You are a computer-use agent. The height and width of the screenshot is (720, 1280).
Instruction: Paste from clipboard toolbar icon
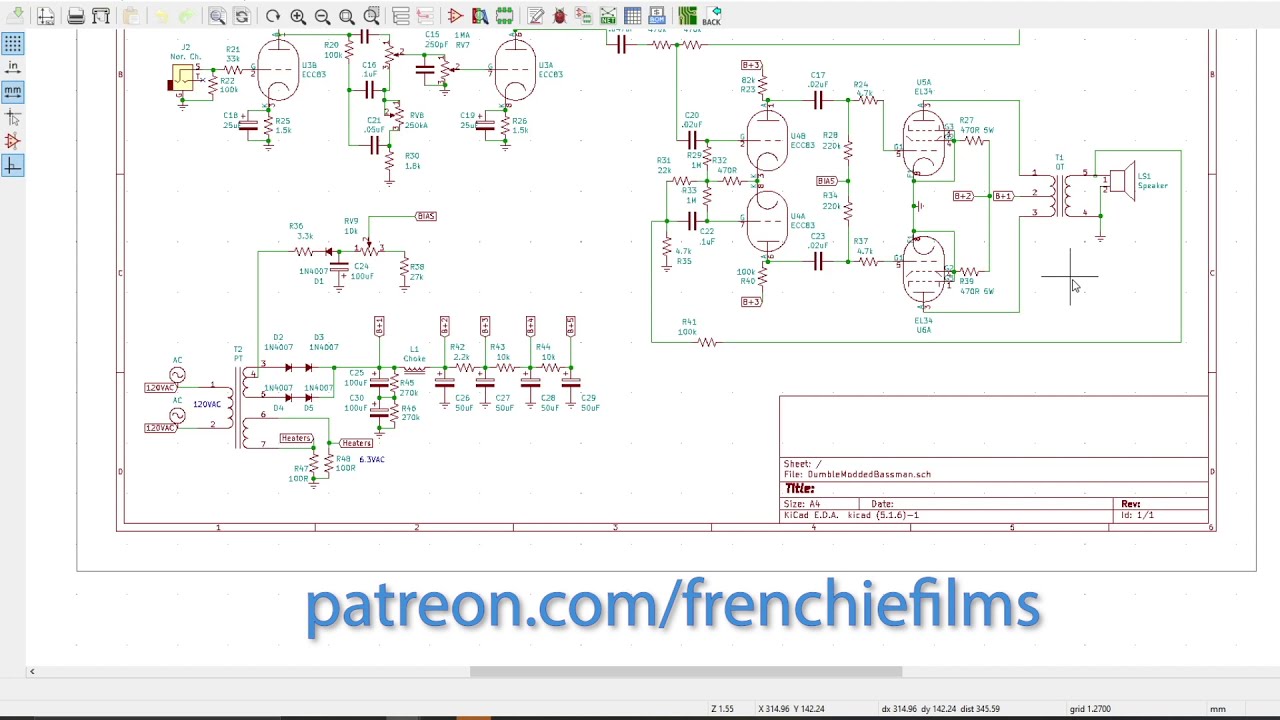(131, 16)
